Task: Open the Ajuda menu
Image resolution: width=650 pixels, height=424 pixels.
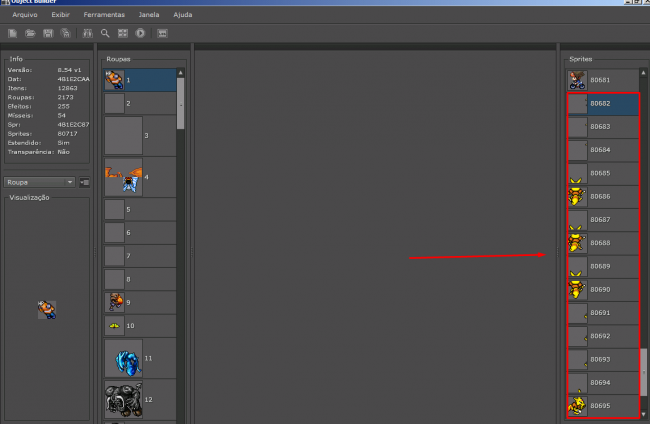Action: pos(183,15)
